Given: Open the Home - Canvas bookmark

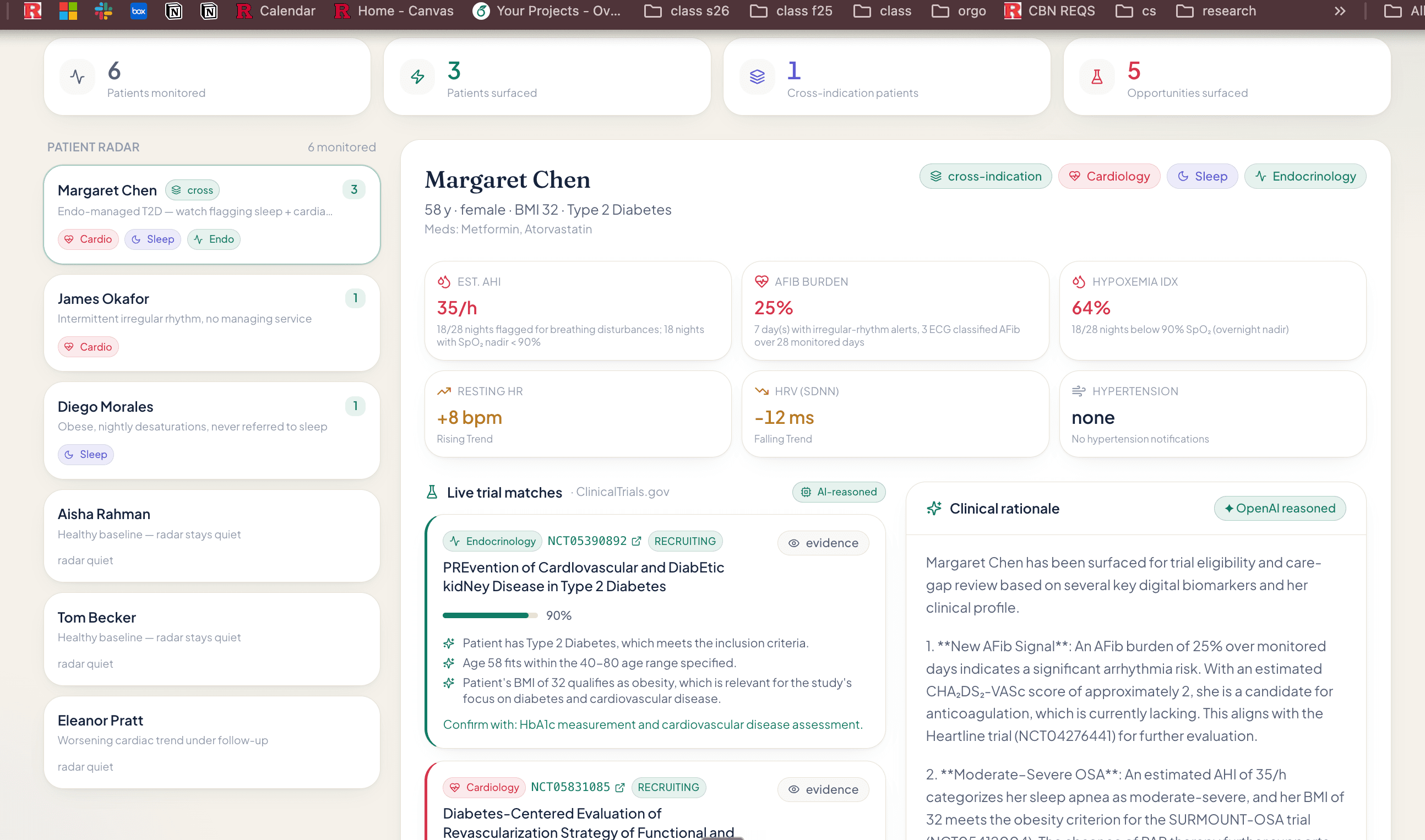Looking at the screenshot, I should click(394, 11).
